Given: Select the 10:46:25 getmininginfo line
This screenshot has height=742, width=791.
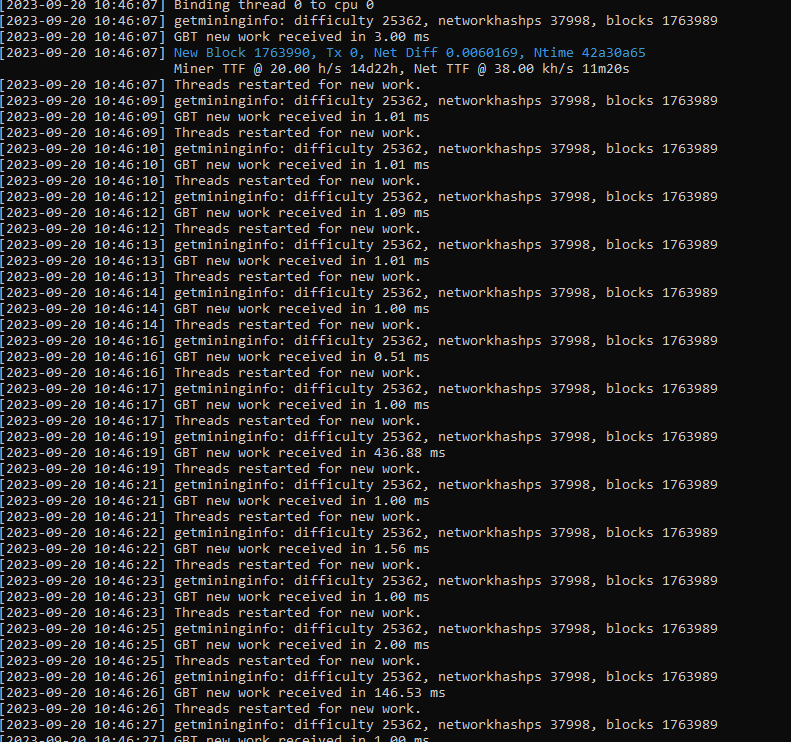Looking at the screenshot, I should 359,629.
